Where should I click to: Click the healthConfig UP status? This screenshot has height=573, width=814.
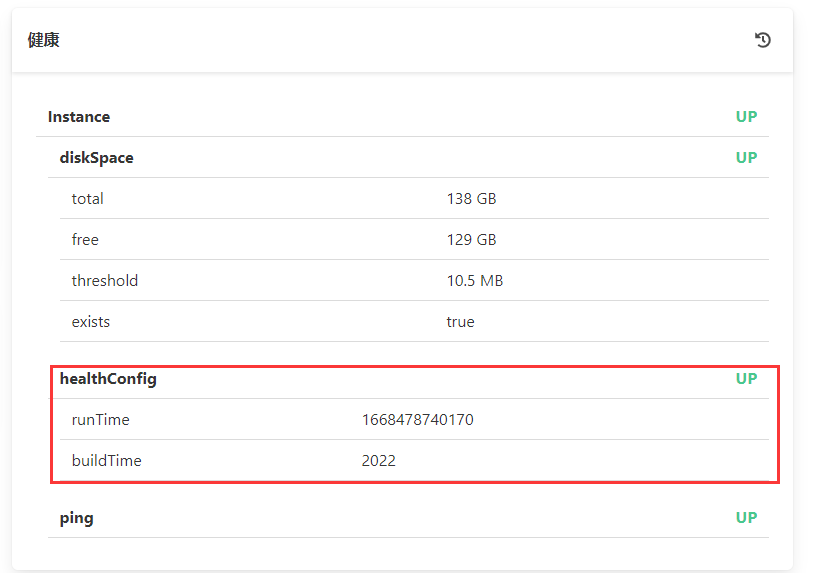(746, 379)
